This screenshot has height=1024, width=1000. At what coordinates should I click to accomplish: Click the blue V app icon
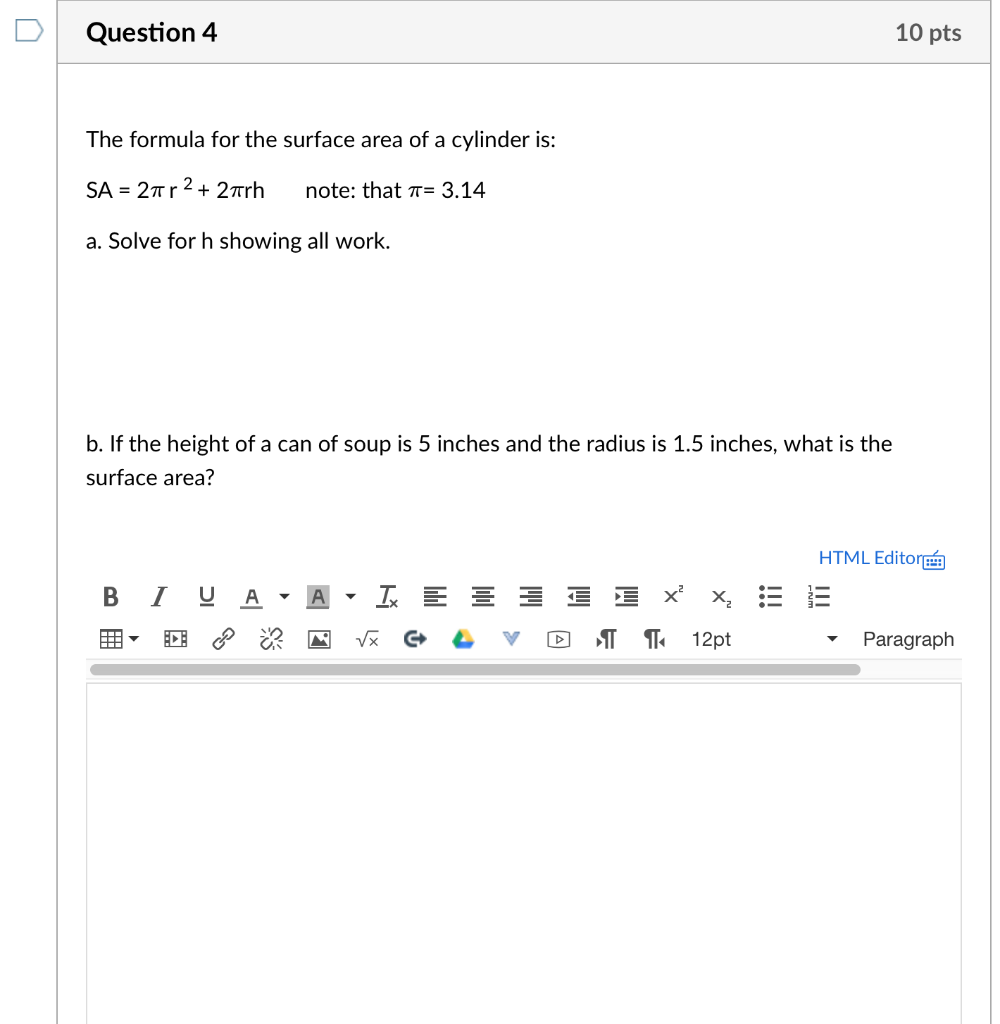[x=511, y=638]
